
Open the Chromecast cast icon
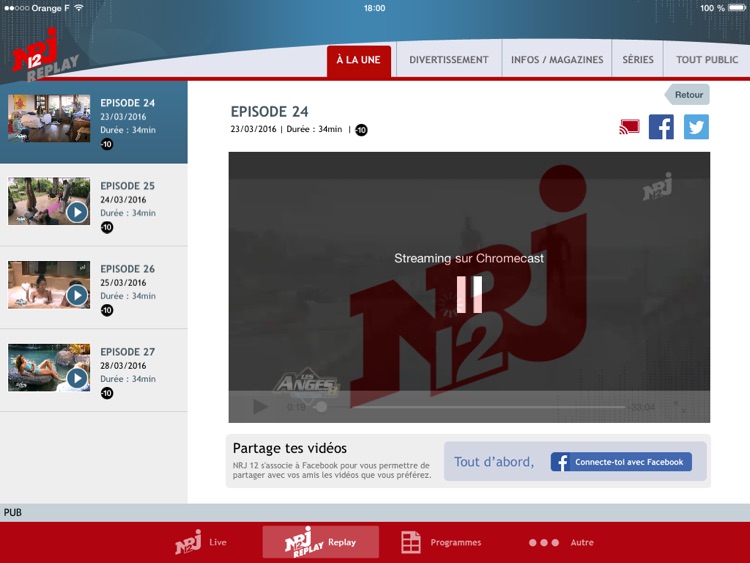point(629,127)
